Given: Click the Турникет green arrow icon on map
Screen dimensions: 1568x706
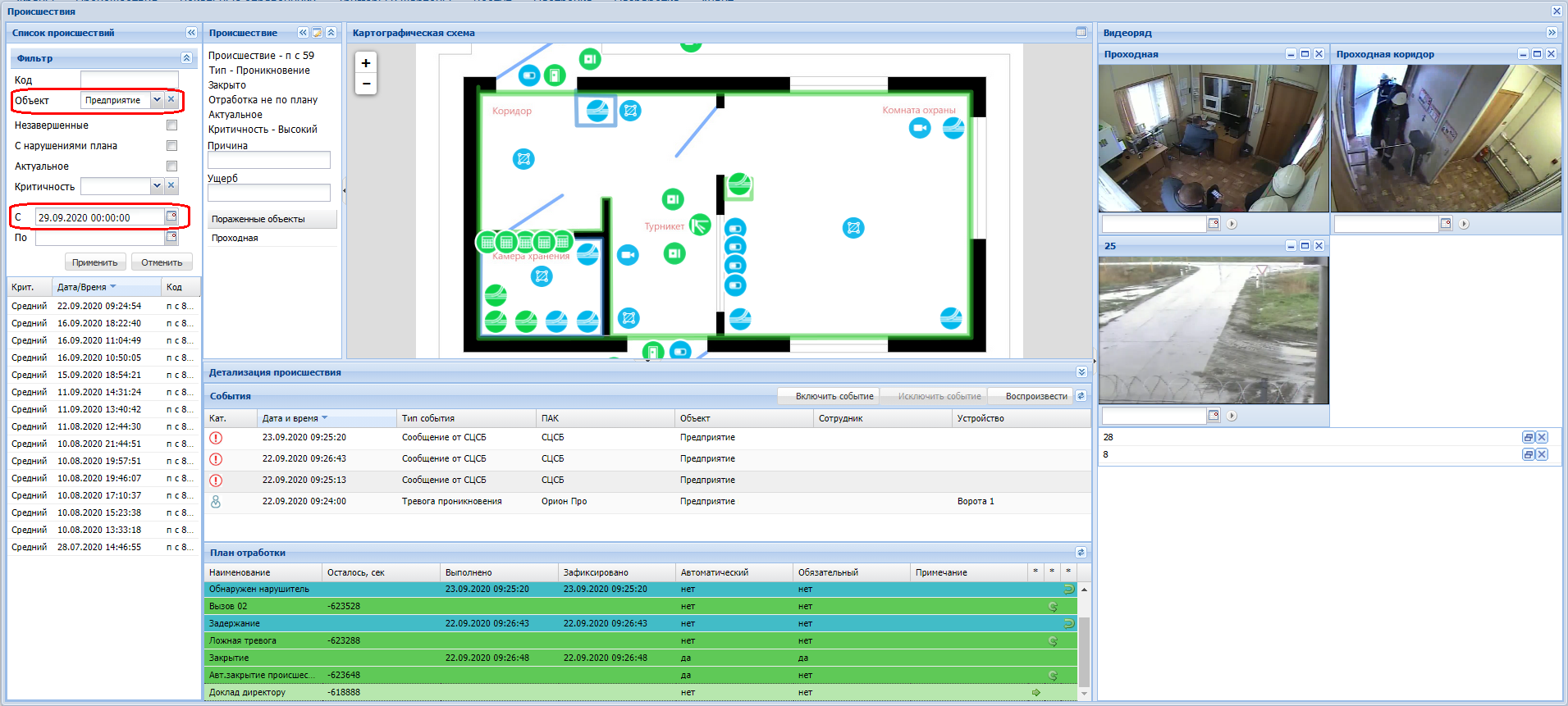Looking at the screenshot, I should (700, 225).
